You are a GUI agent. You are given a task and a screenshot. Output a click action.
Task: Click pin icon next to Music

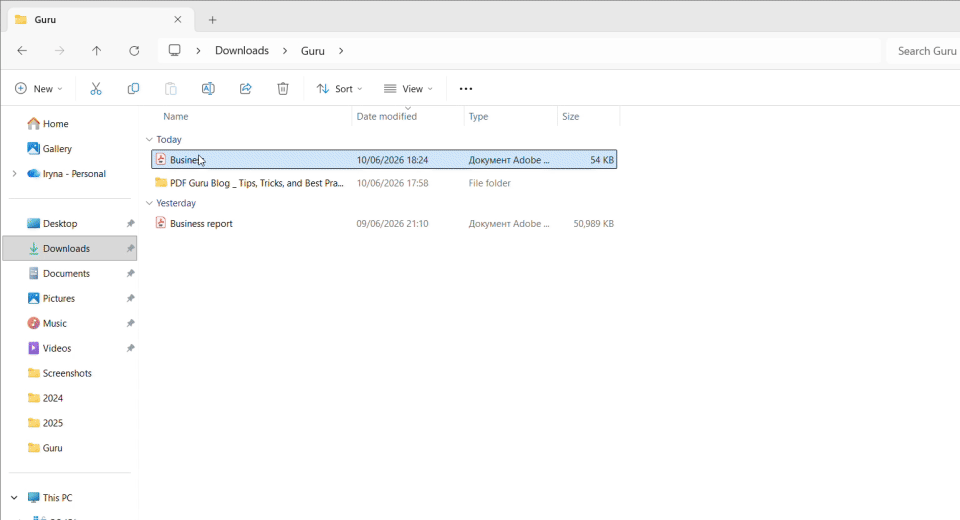click(x=130, y=323)
